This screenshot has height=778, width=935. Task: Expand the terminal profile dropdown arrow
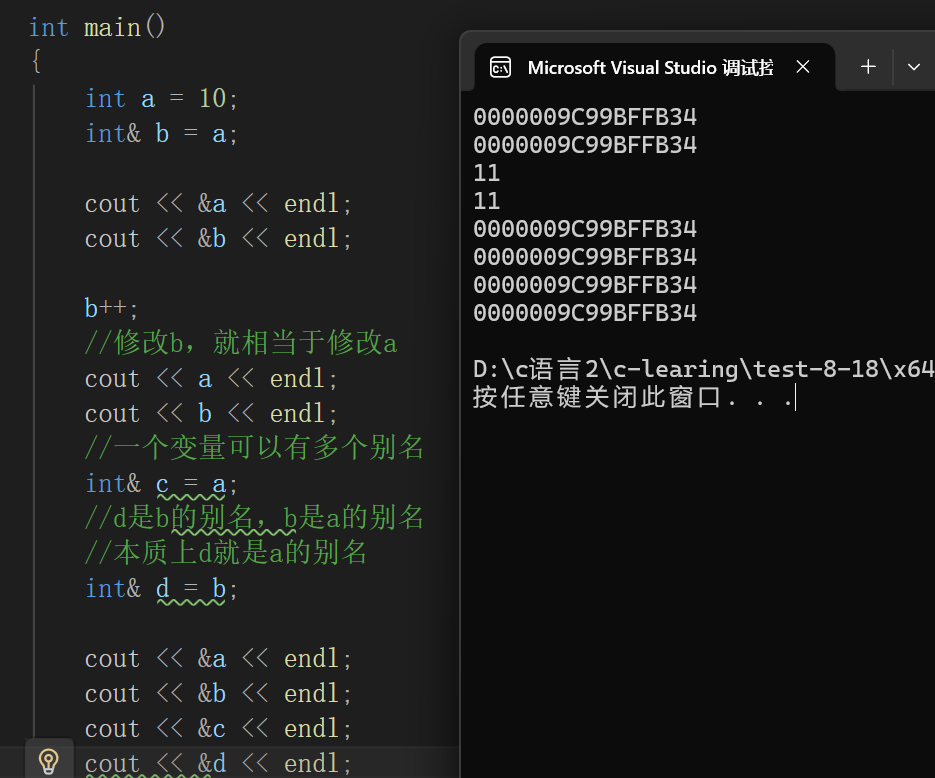pos(914,67)
